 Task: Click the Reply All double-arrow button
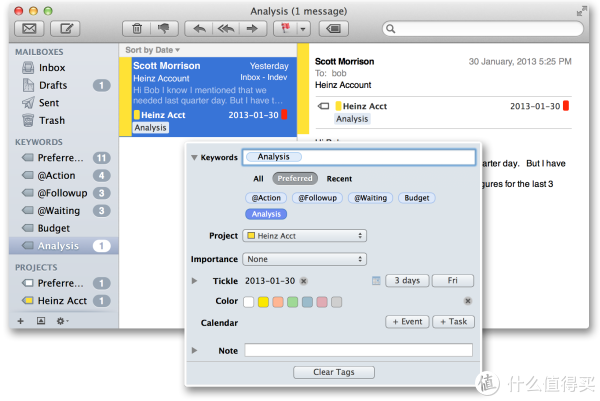pos(227,28)
